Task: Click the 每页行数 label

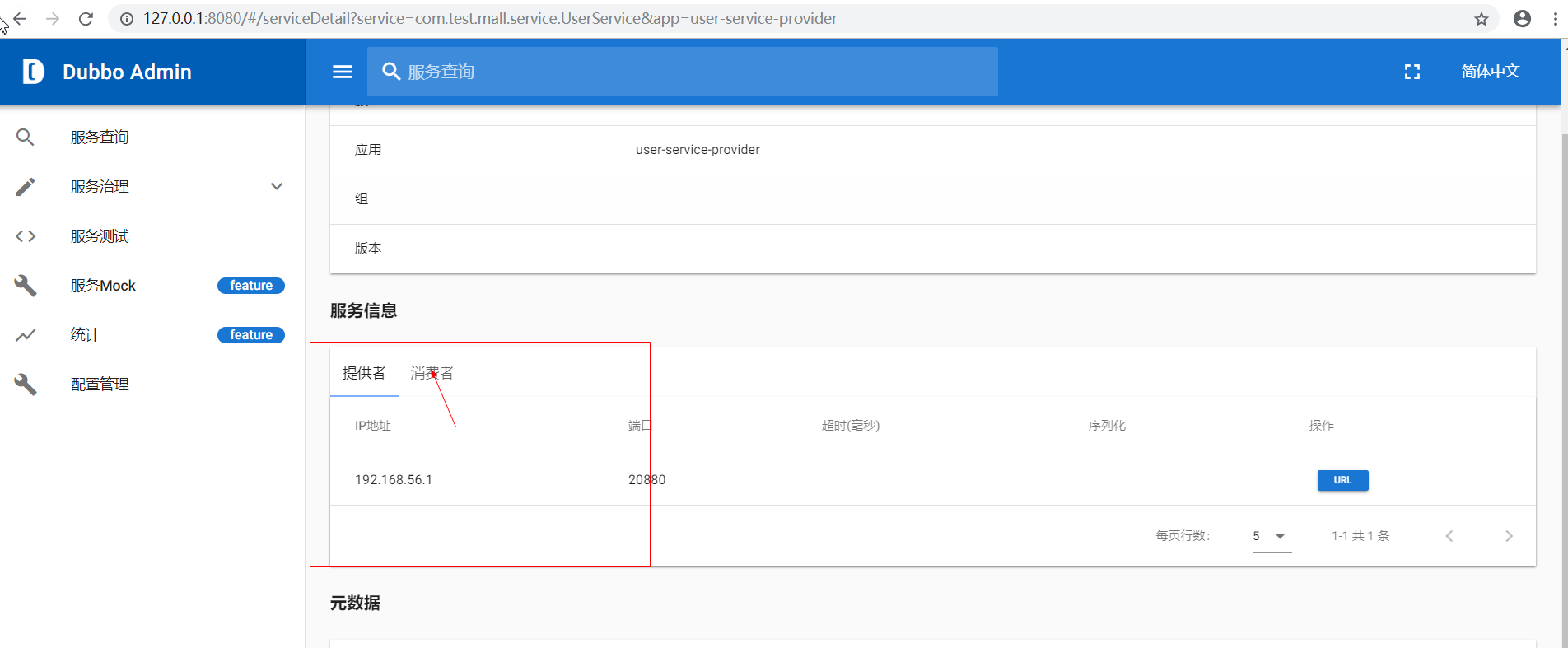Action: pos(1183,536)
